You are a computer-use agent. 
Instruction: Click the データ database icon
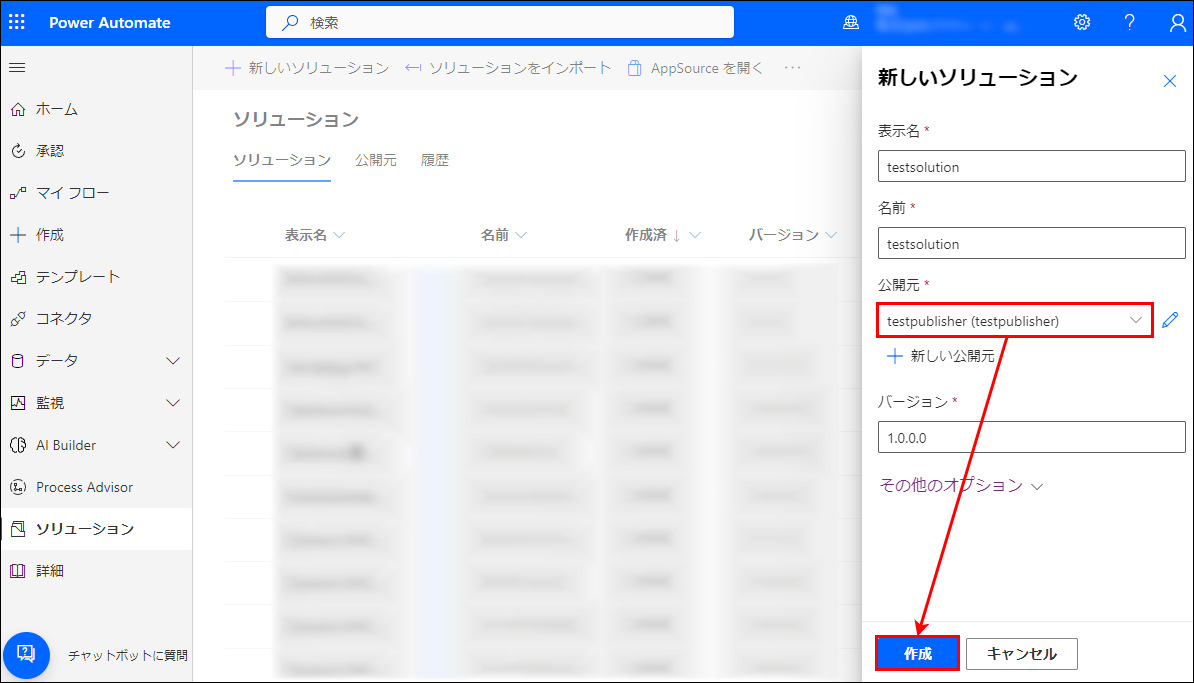[18, 361]
